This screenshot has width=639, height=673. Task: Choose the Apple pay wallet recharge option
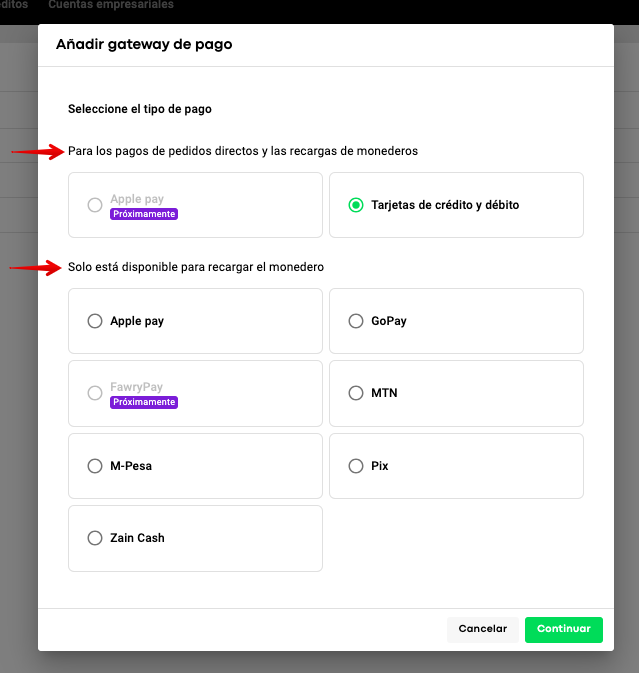pyautogui.click(x=95, y=321)
